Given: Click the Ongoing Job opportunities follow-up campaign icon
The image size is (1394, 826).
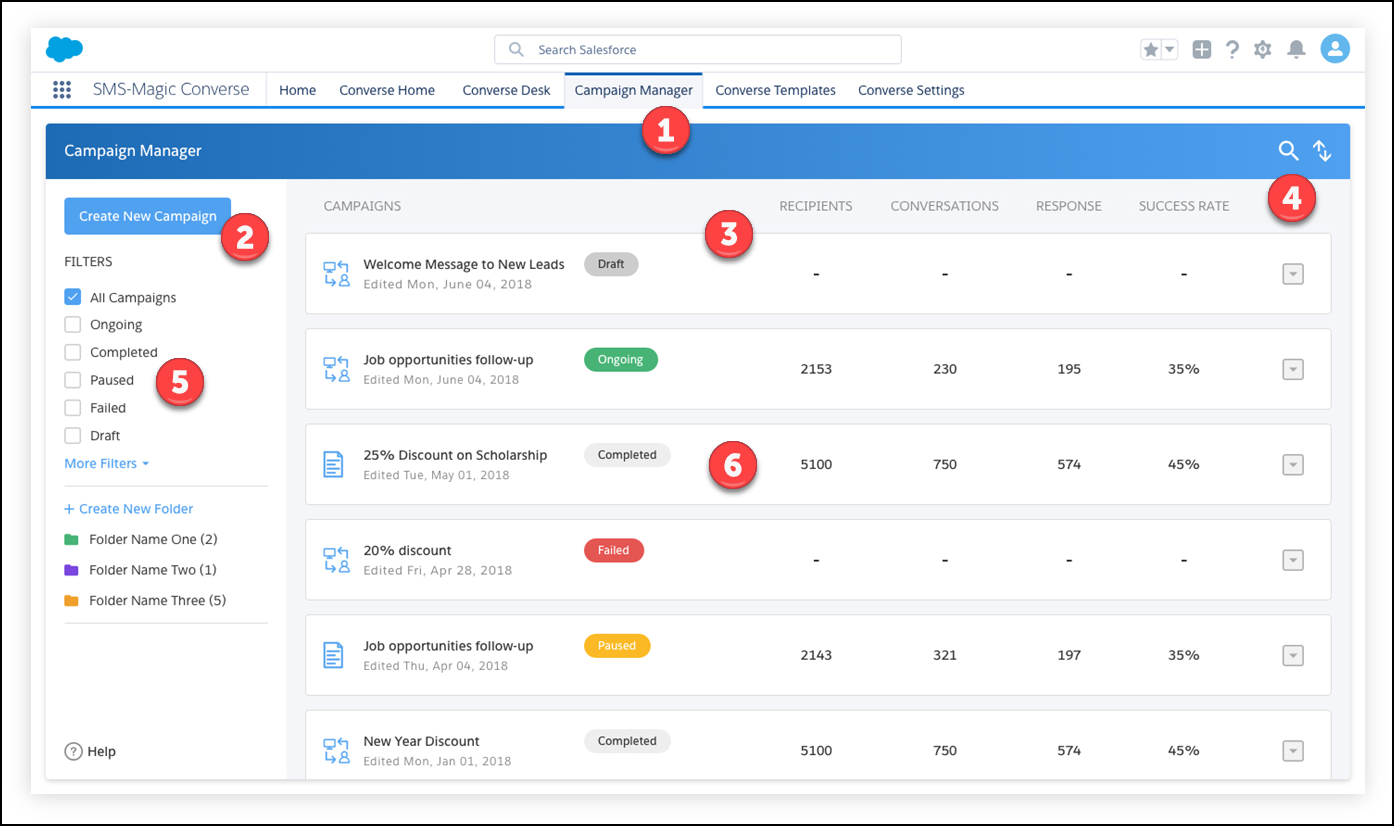Looking at the screenshot, I should click(x=336, y=369).
